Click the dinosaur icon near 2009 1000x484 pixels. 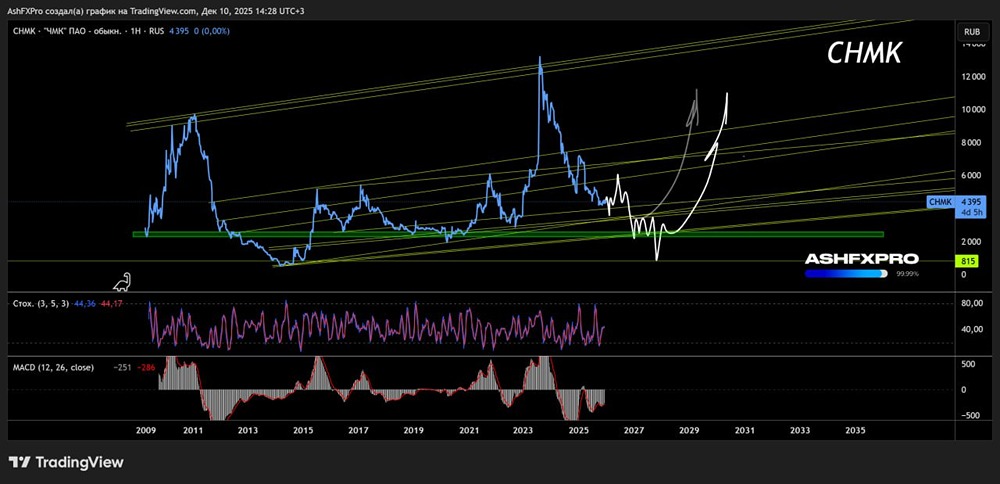121,281
